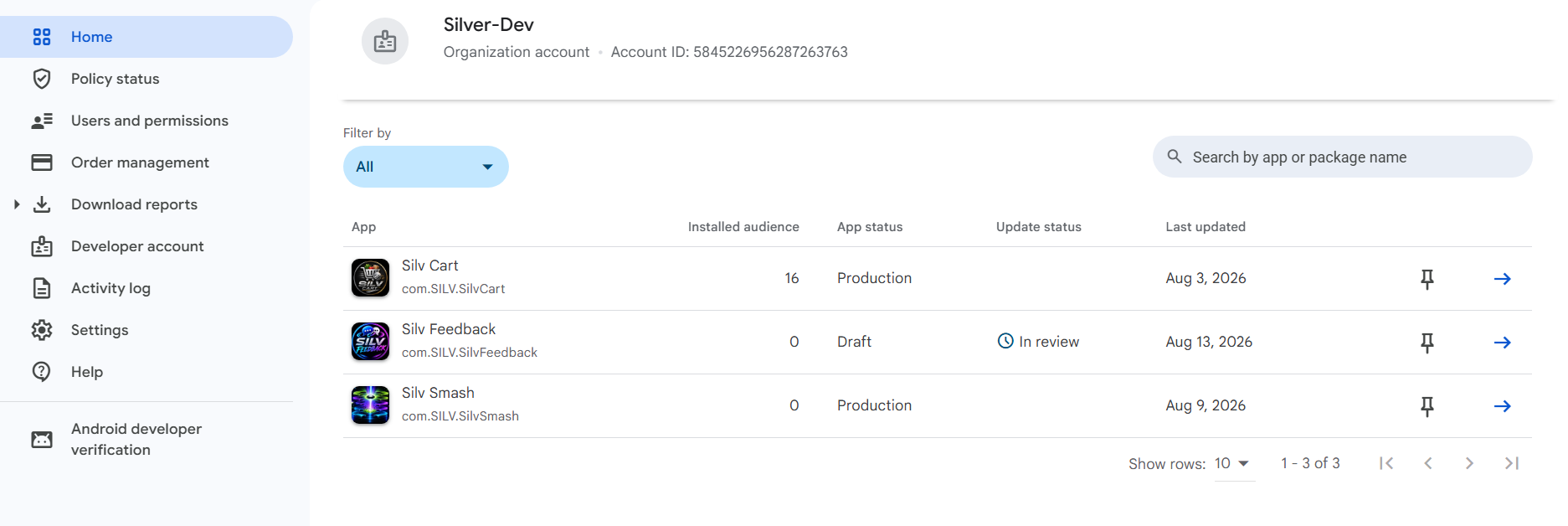Screen dimensions: 1568x526
Task: Open the Silv Feedback app icon
Action: point(370,342)
